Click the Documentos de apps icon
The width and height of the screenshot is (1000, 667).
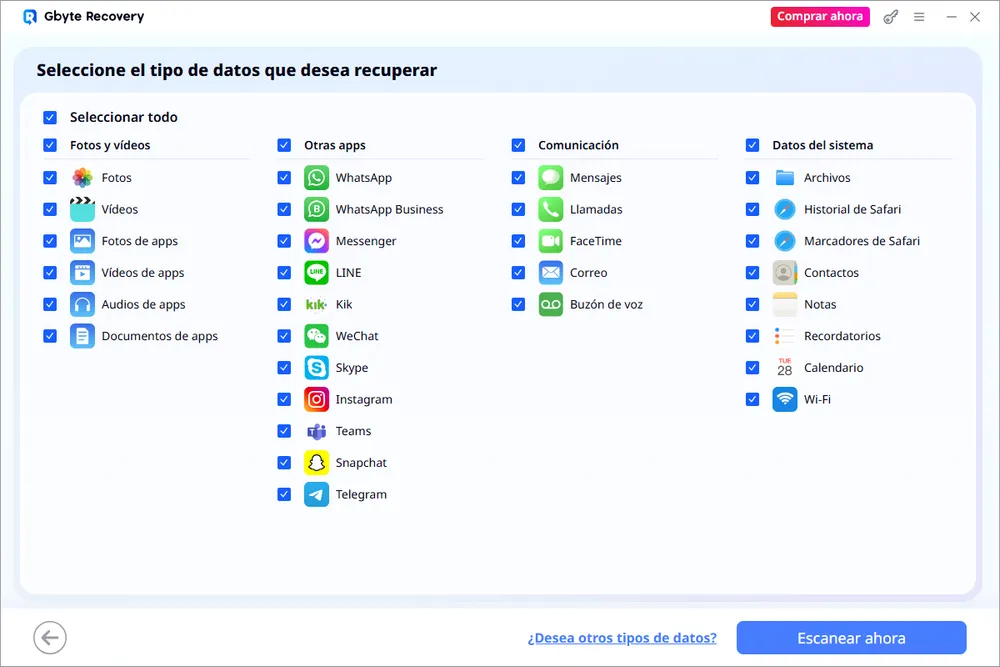click(82, 336)
